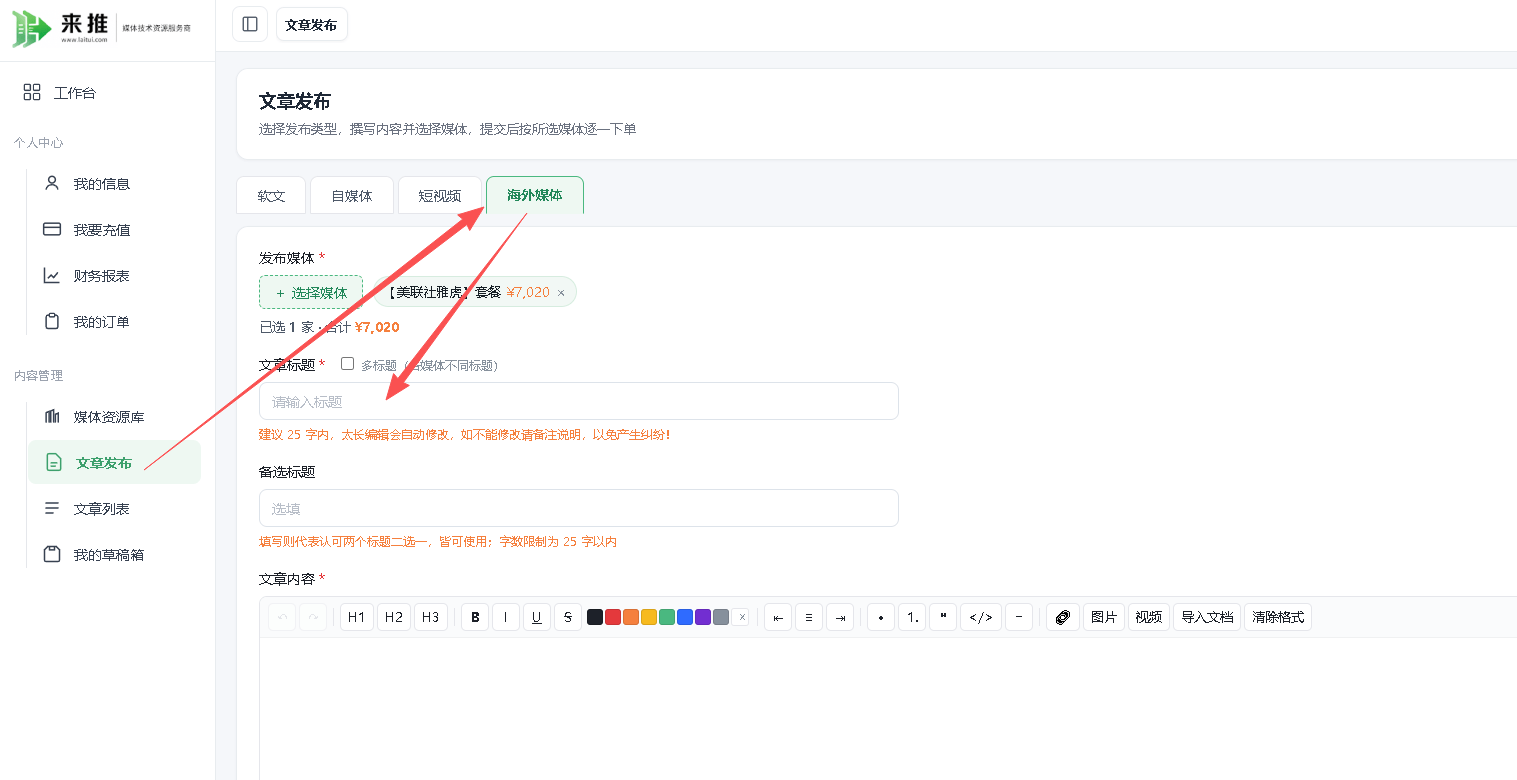Pick the black text color swatch

pyautogui.click(x=595, y=617)
